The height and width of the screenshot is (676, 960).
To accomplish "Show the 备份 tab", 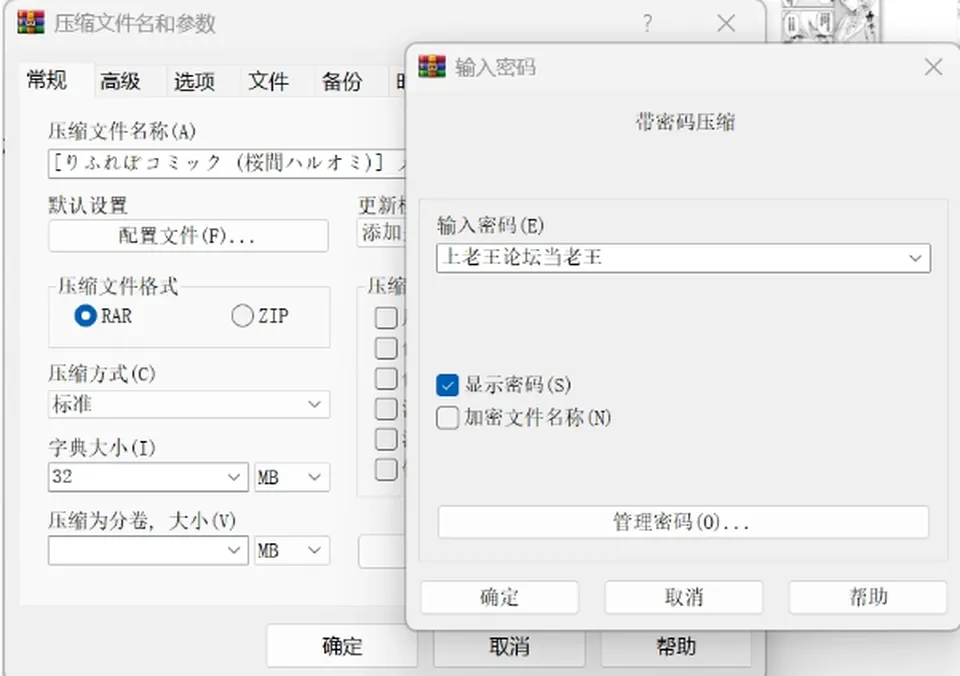I will click(x=342, y=81).
